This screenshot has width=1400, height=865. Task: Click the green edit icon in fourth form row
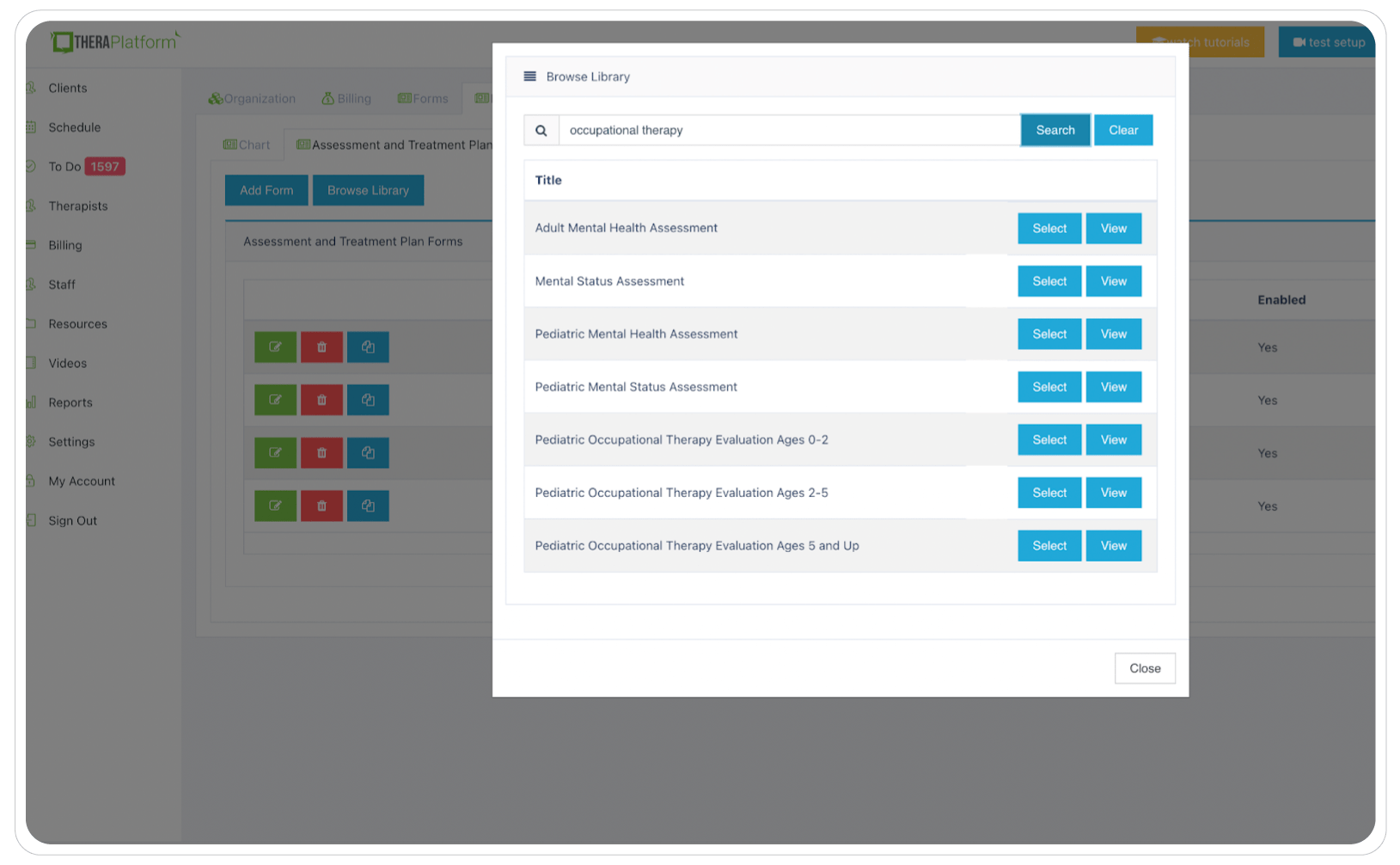(x=275, y=506)
